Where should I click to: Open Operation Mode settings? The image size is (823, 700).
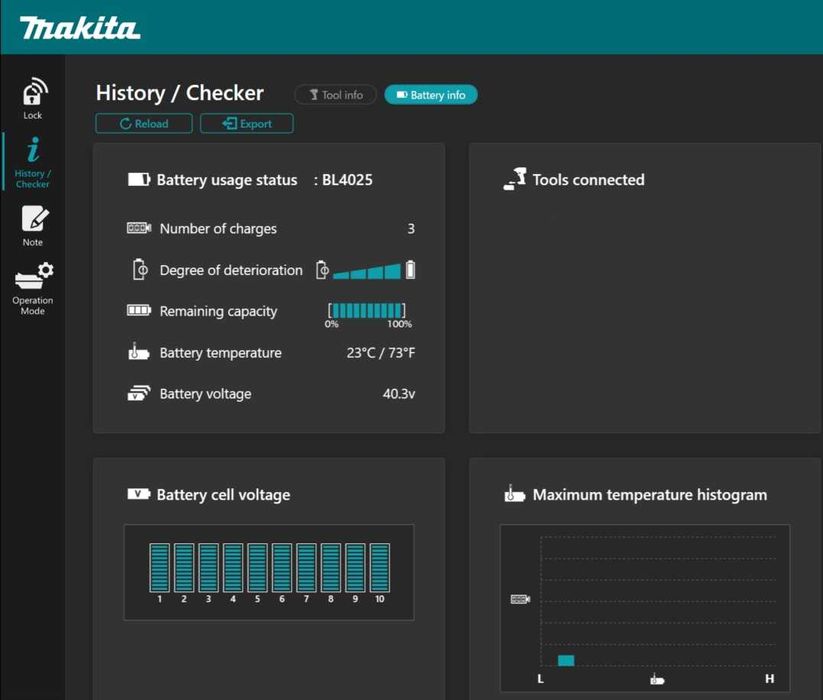click(33, 289)
